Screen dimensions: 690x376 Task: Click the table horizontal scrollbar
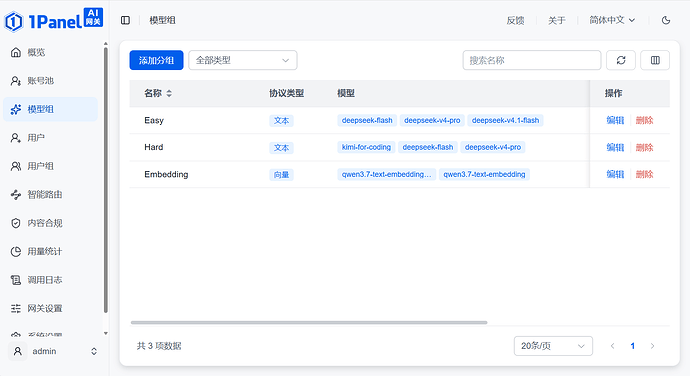(x=309, y=322)
